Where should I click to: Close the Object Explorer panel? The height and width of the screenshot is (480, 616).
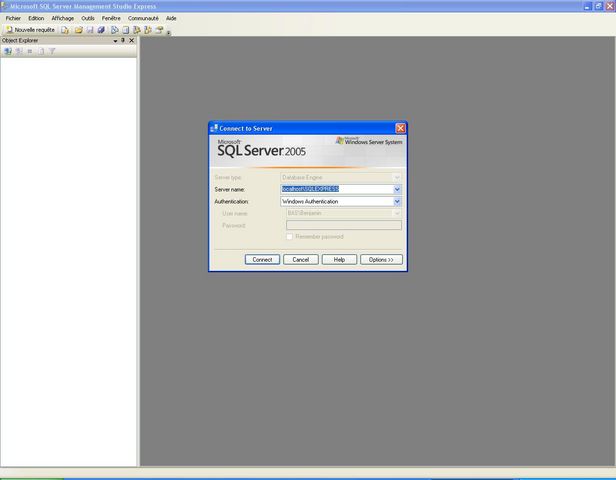click(132, 41)
